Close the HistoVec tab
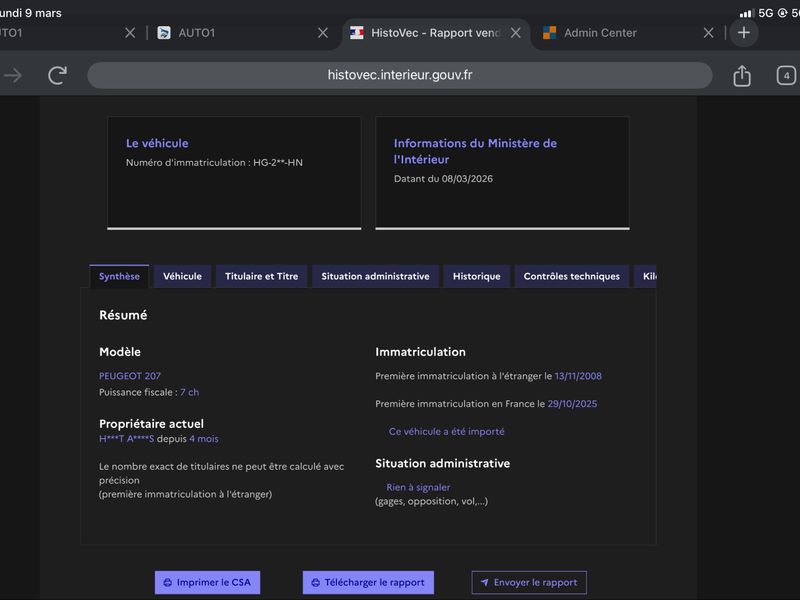 (x=516, y=33)
